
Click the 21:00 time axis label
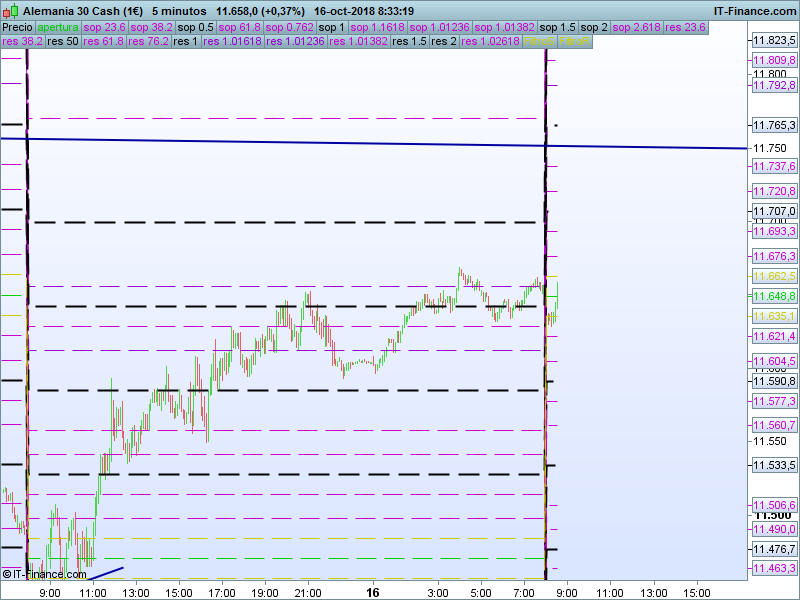[x=308, y=593]
